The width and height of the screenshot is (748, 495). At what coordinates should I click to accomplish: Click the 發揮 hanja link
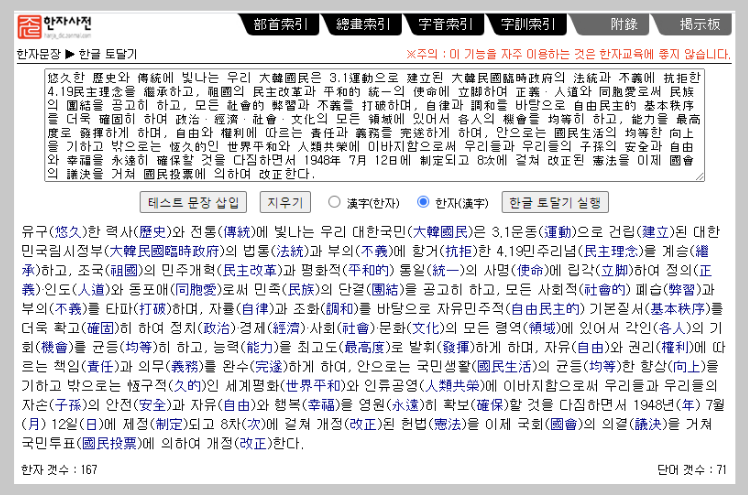tap(456, 347)
